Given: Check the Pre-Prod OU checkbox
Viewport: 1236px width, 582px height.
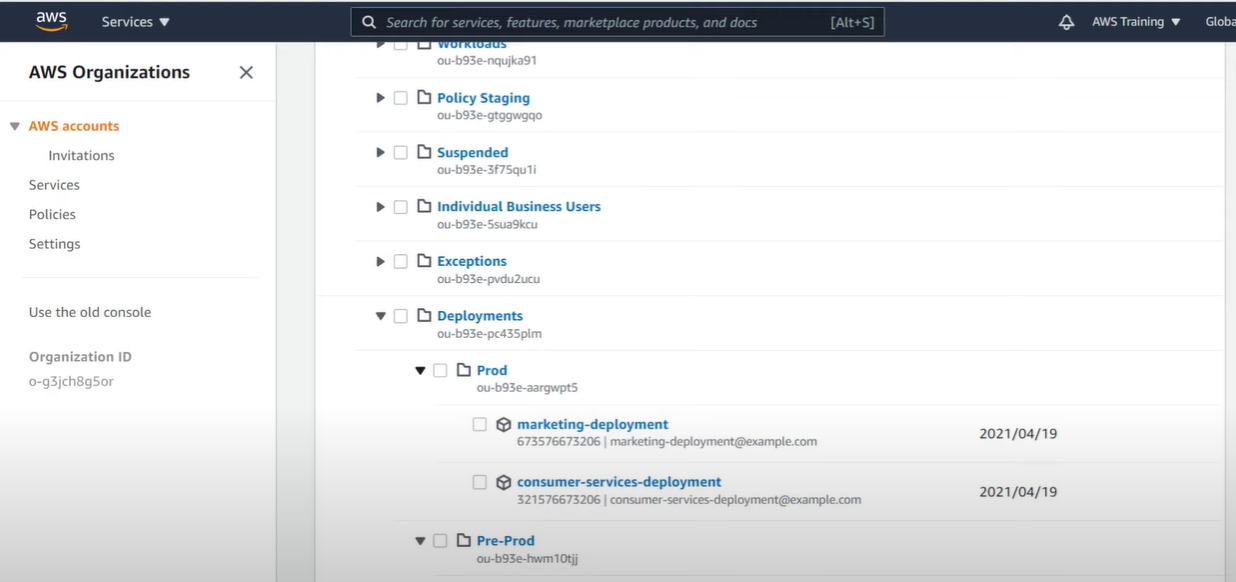Looking at the screenshot, I should (x=440, y=541).
